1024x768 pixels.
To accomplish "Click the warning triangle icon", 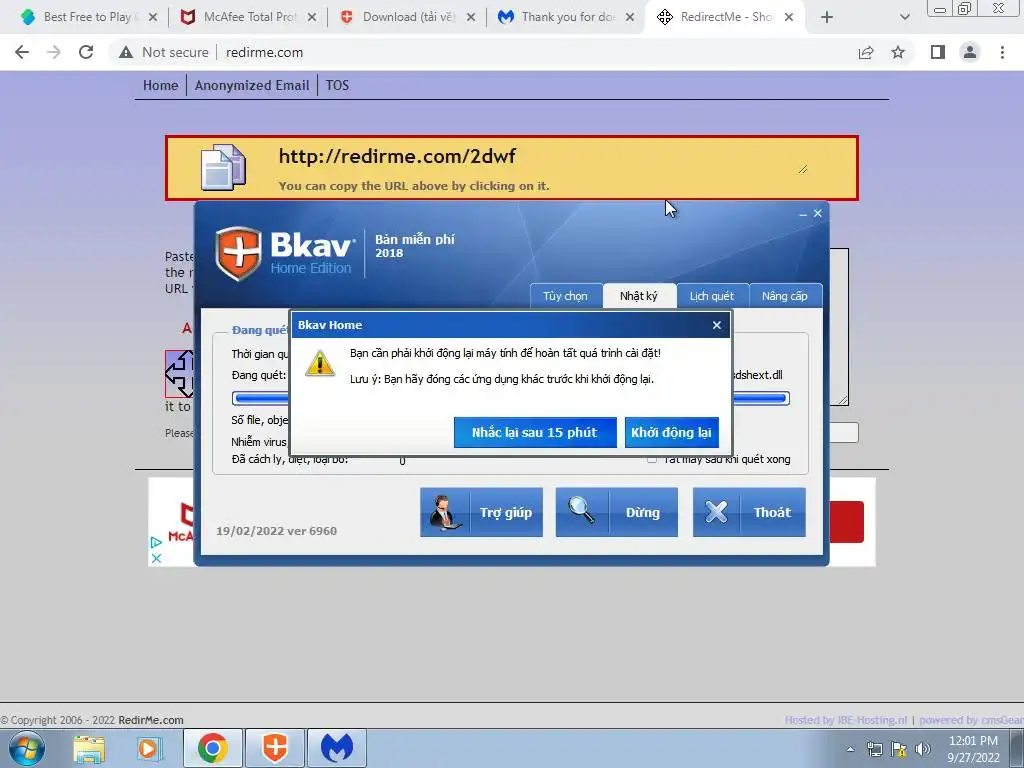I will click(x=320, y=363).
